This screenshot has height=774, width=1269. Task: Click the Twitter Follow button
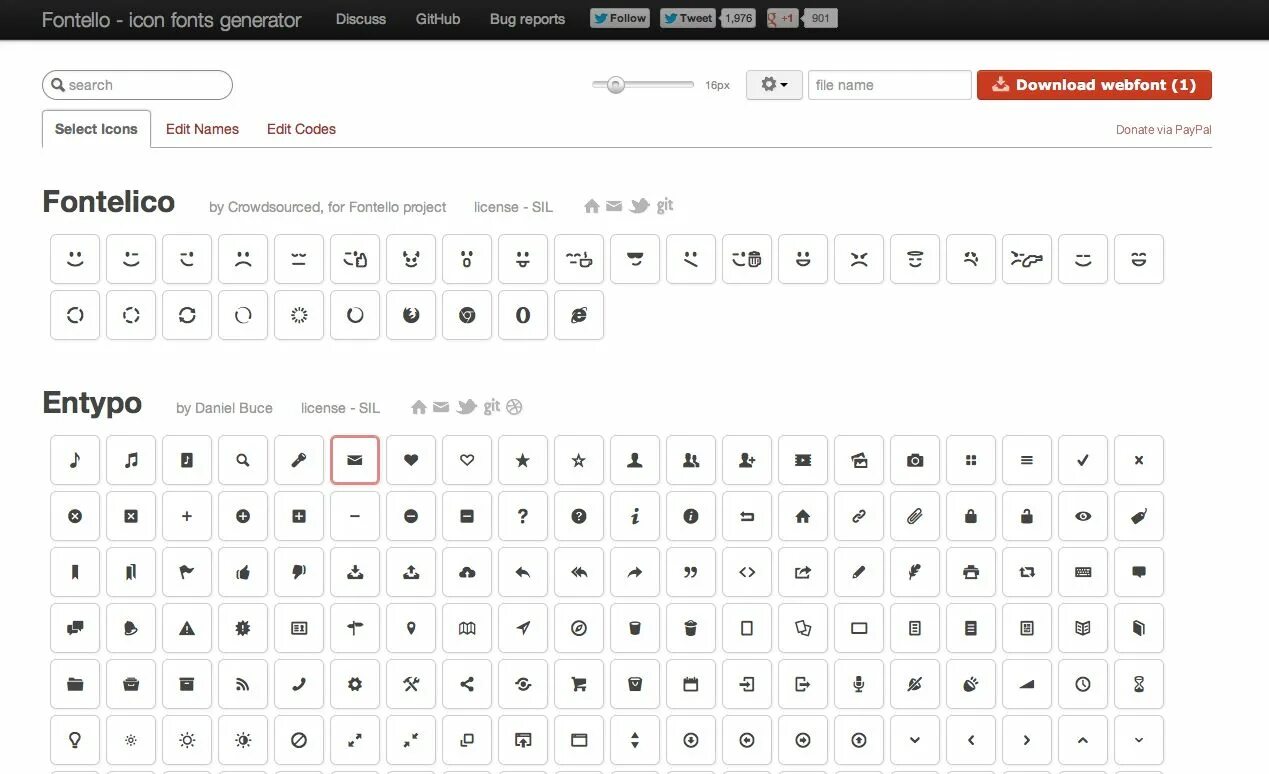pos(620,18)
